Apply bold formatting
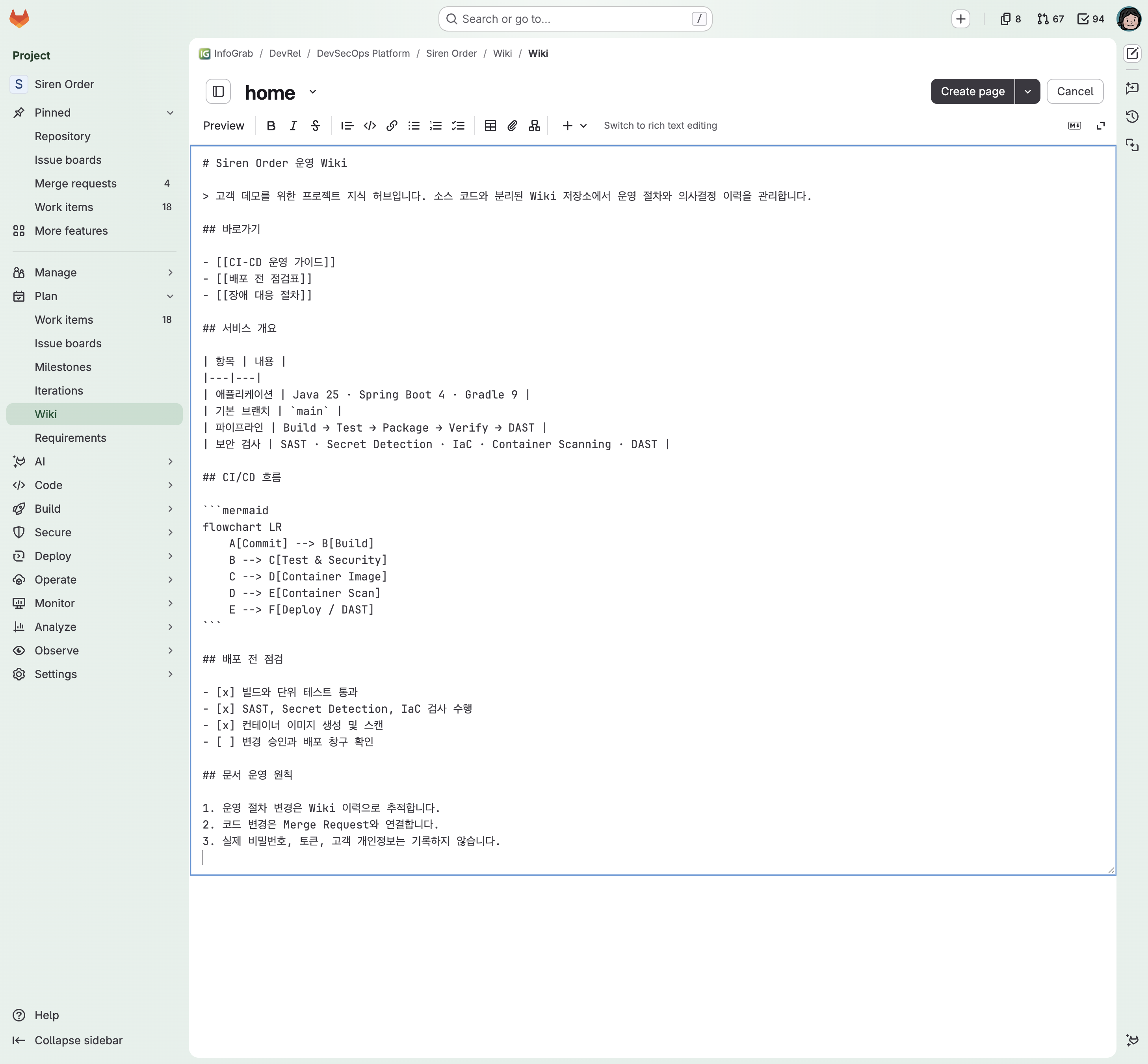1148x1064 pixels. [271, 126]
